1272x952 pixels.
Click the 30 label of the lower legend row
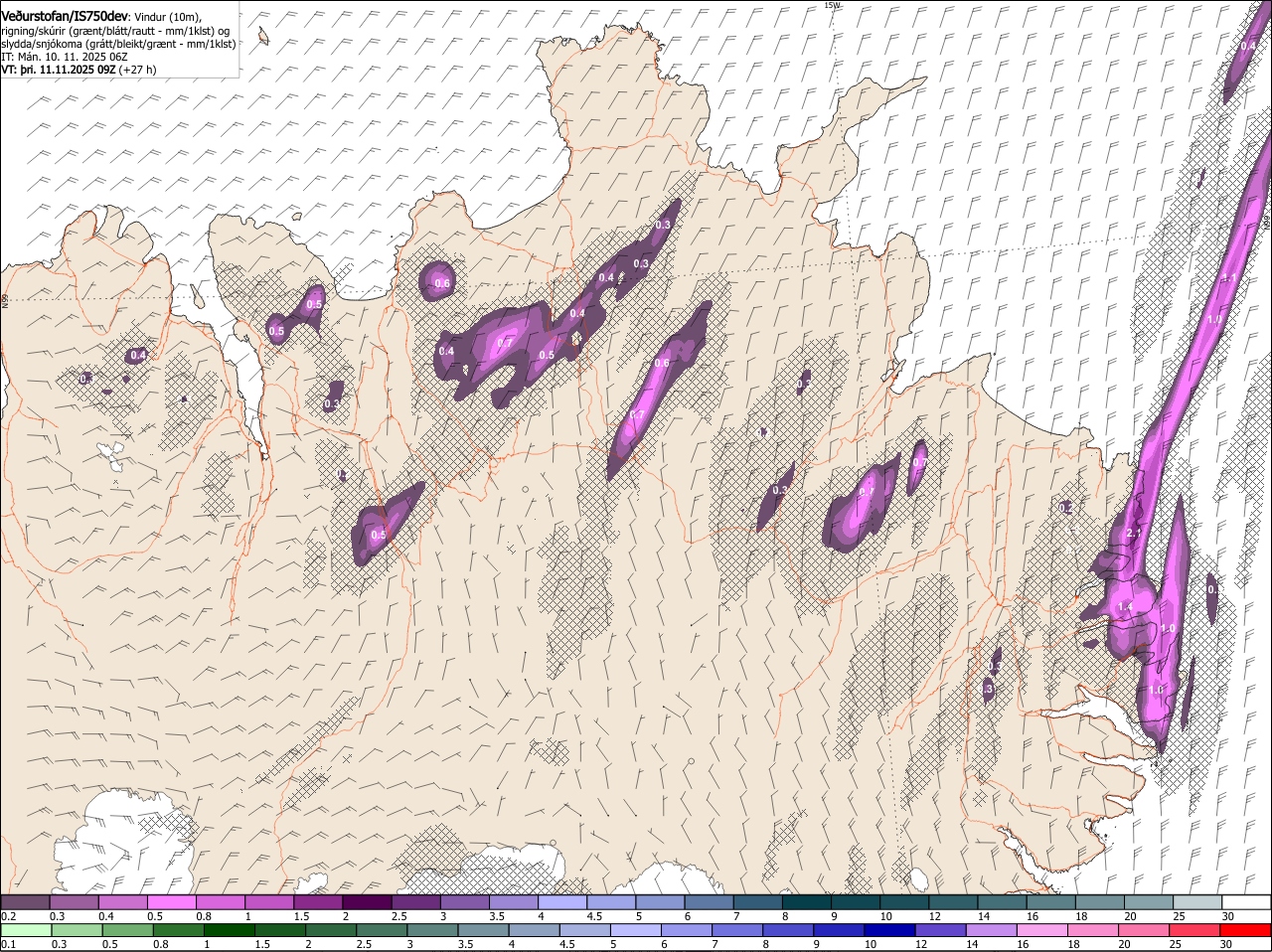click(1225, 944)
